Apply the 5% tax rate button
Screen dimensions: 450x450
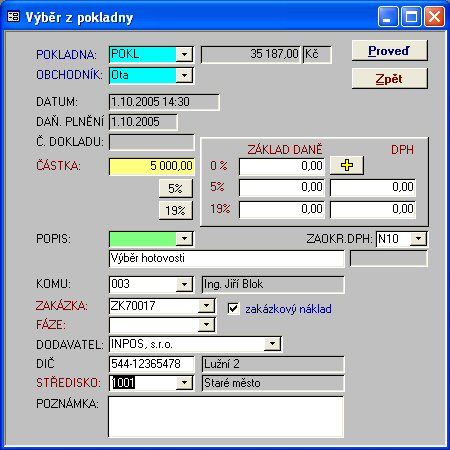(x=176, y=189)
